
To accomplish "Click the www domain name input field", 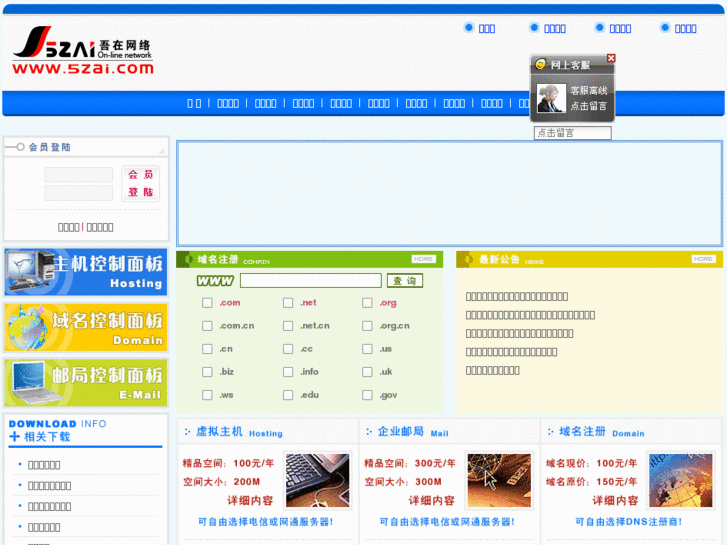I will tap(311, 281).
